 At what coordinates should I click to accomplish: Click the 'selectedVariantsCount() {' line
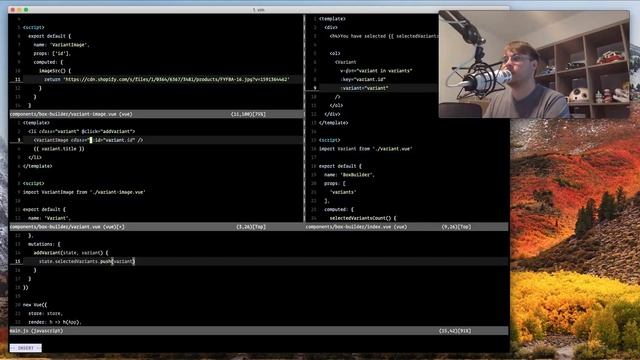click(363, 218)
